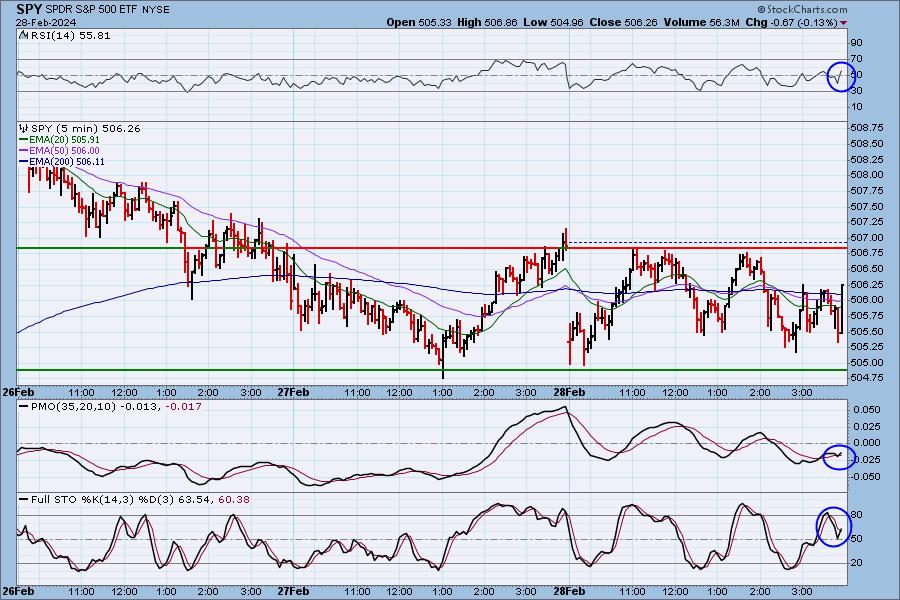
Task: Click the black PMO legend line marker
Action: [24, 406]
